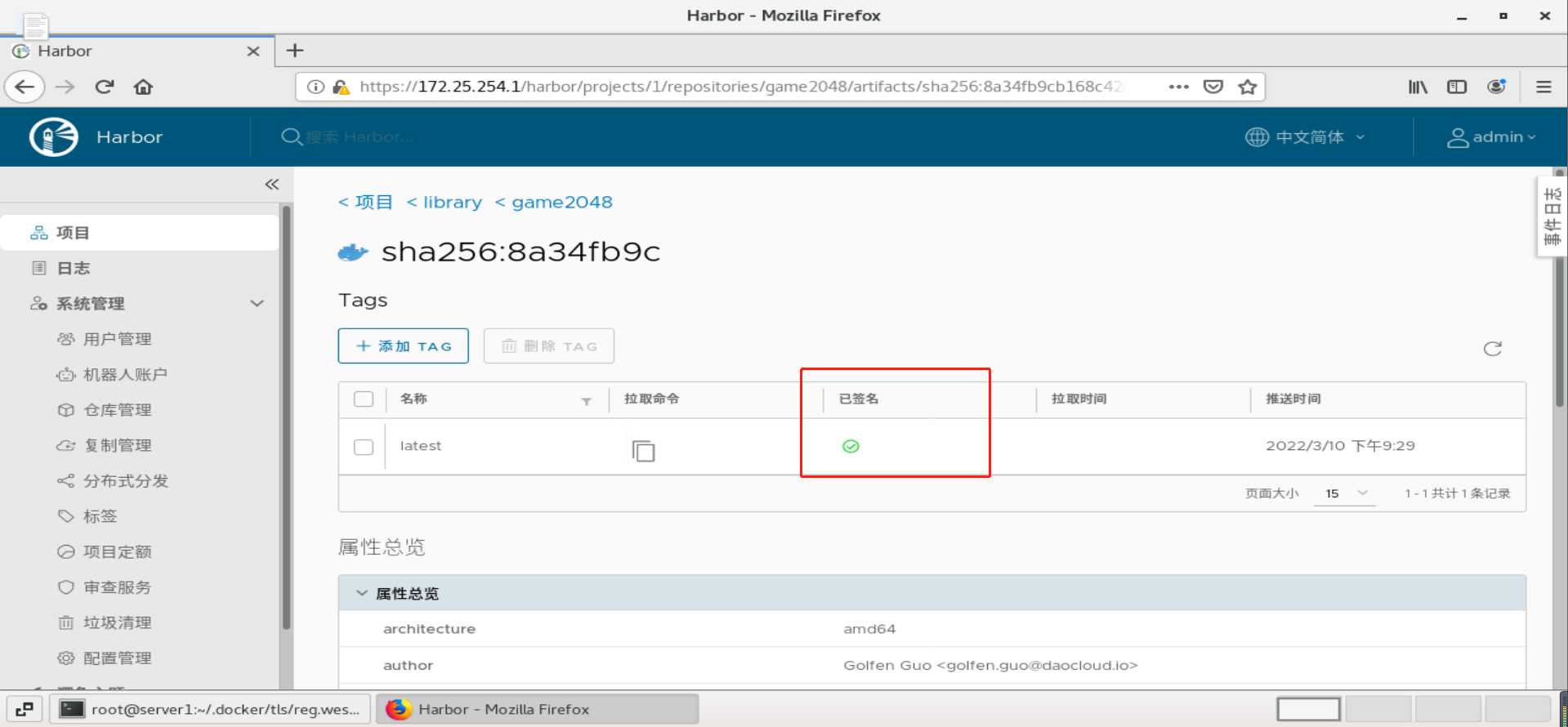This screenshot has width=1568, height=727.
Task: Click the show desktop taskbar icon
Action: point(25,709)
